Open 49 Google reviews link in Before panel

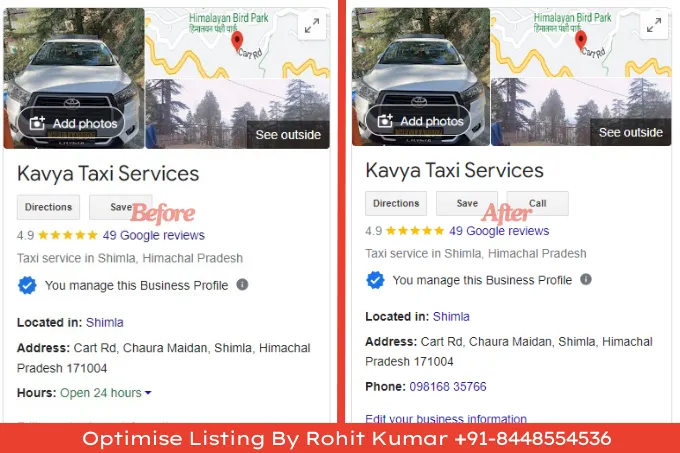click(x=154, y=235)
